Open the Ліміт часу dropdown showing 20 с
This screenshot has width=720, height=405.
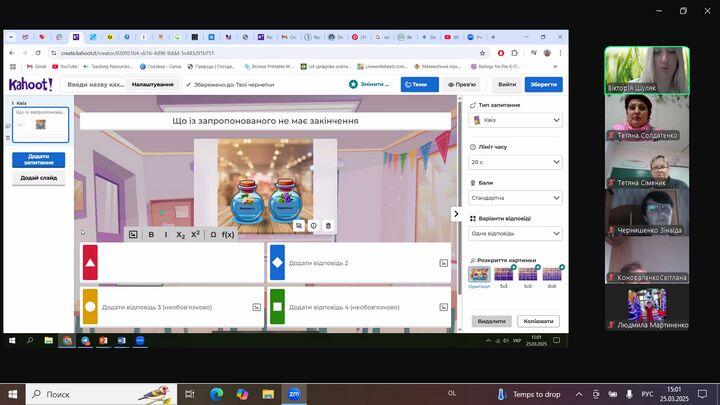515,162
